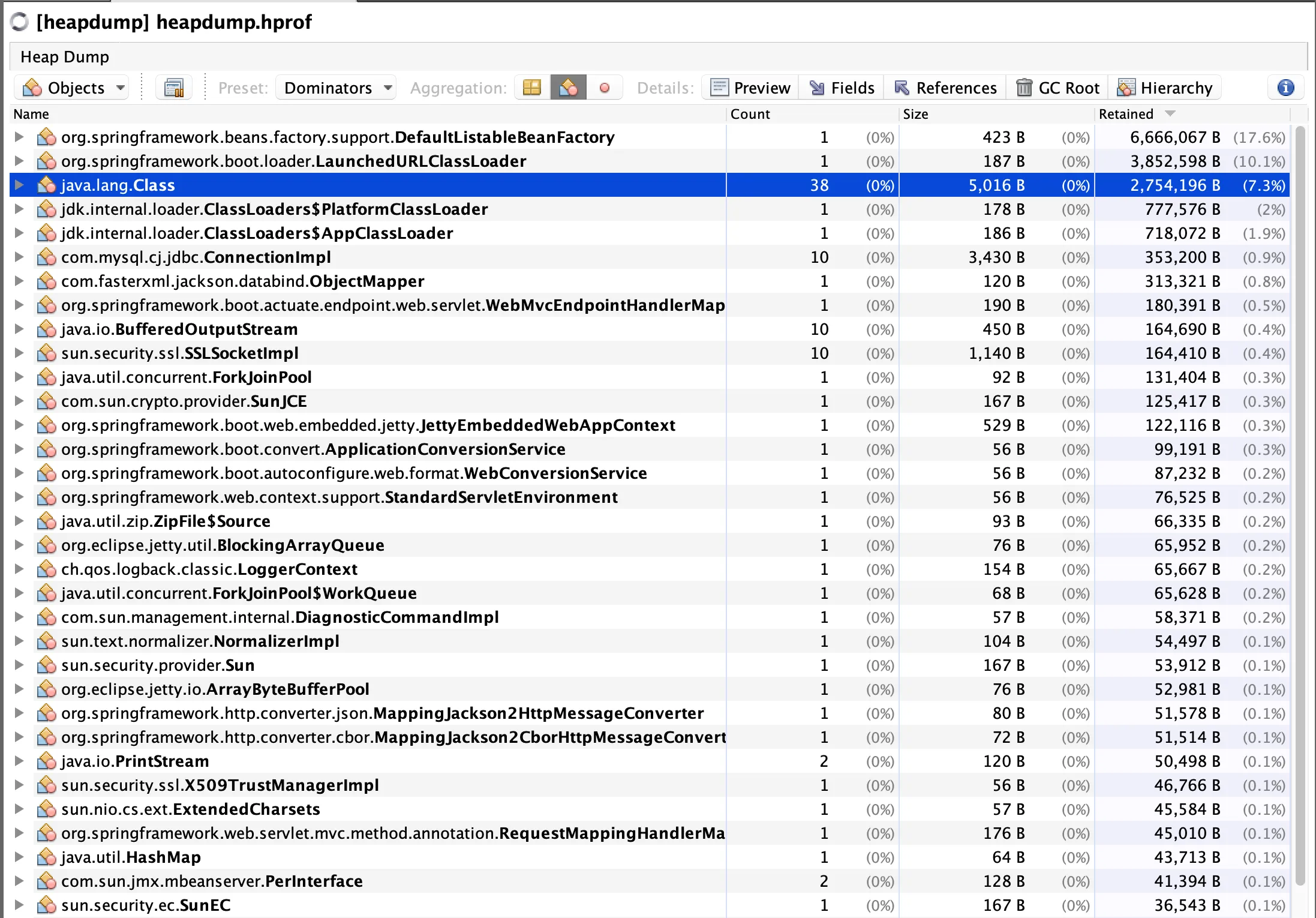Image resolution: width=1316 pixels, height=918 pixels.
Task: Switch to instances aggregation (red dot)
Action: click(605, 88)
